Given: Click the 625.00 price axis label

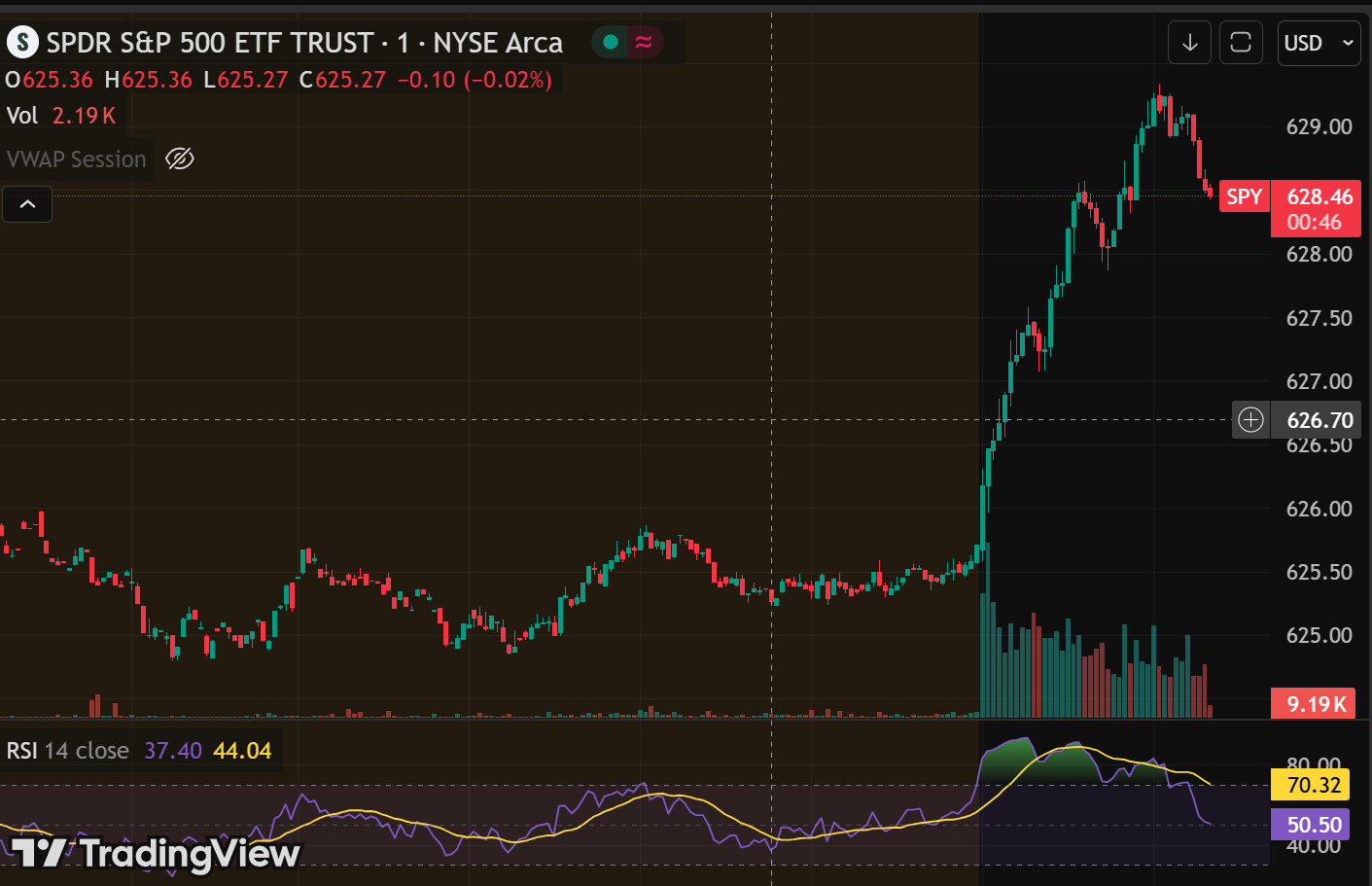Looking at the screenshot, I should pyautogui.click(x=1319, y=635).
